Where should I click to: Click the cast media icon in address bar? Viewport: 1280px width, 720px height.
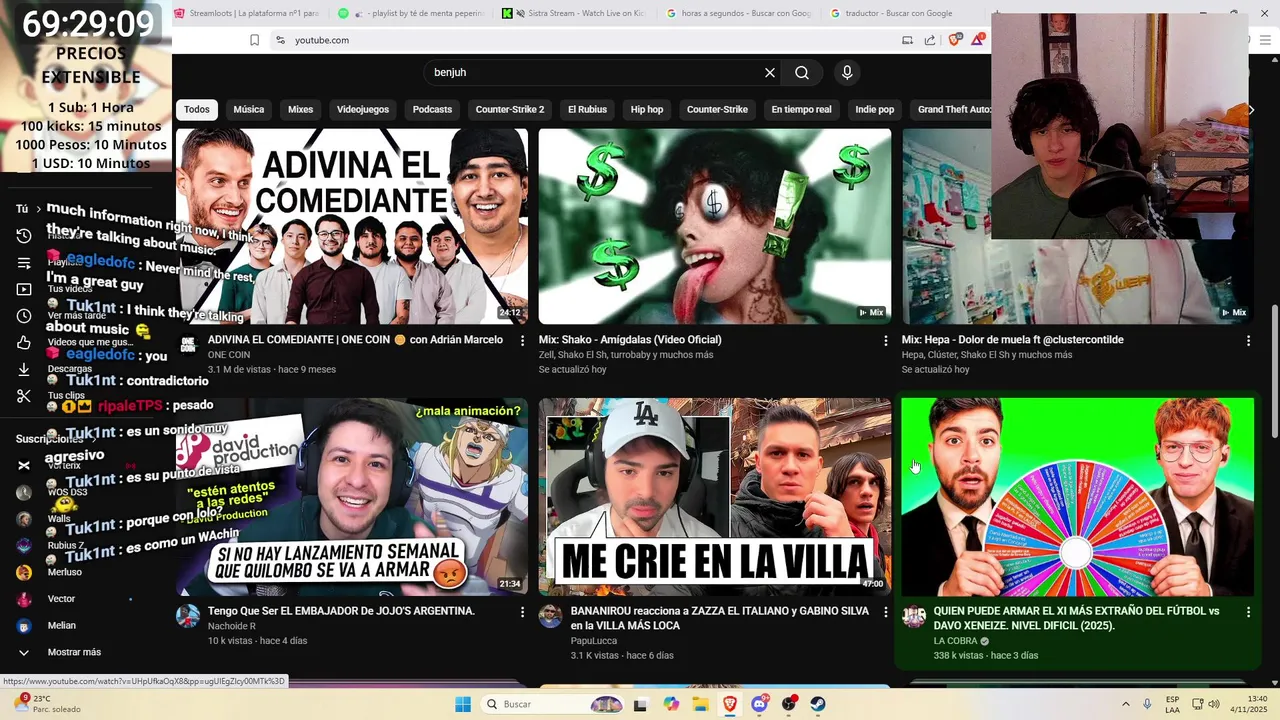907,40
